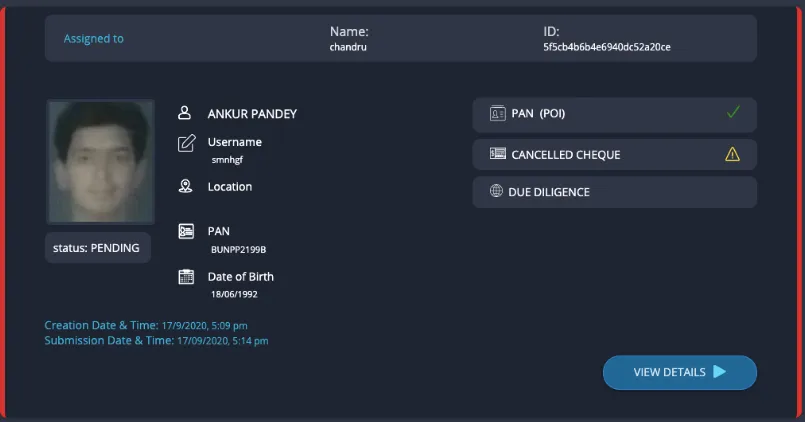Click the yellow warning triangle on Cancelled Cheque

(x=733, y=154)
